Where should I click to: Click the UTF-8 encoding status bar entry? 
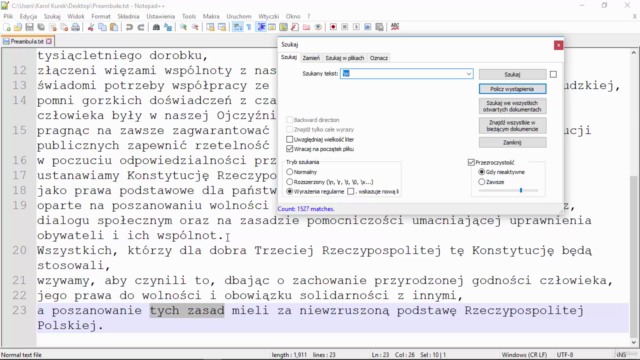tap(565, 355)
